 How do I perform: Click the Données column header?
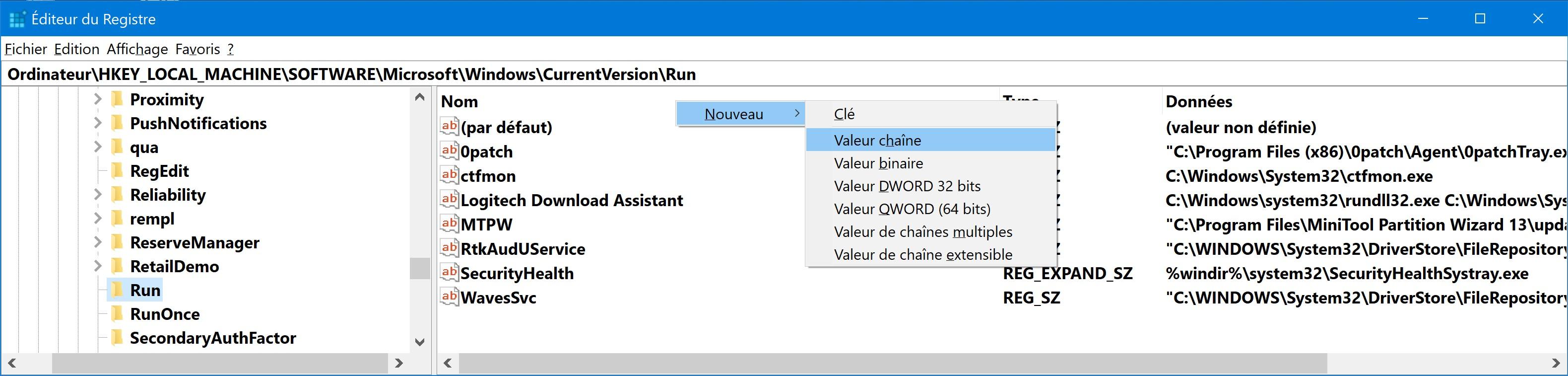point(1198,101)
